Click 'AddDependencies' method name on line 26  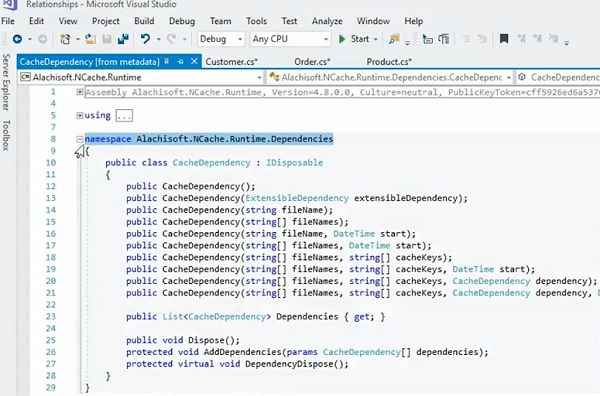(x=243, y=352)
